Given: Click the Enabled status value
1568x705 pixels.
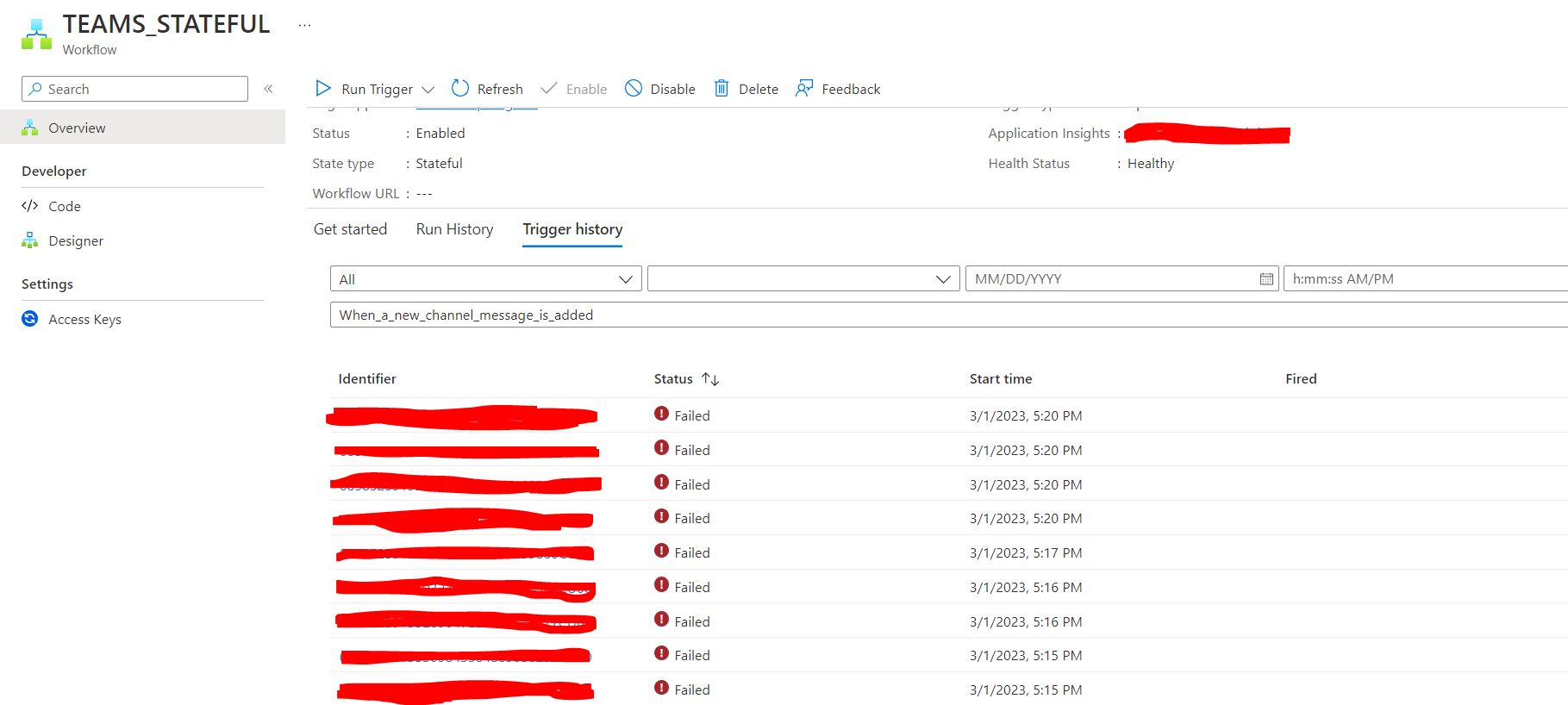Looking at the screenshot, I should pyautogui.click(x=440, y=134).
